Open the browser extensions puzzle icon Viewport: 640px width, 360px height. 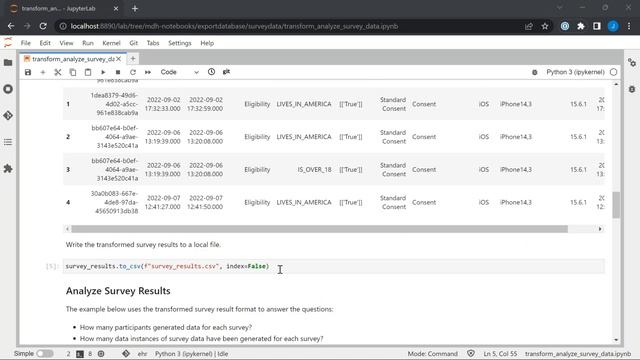coord(581,26)
